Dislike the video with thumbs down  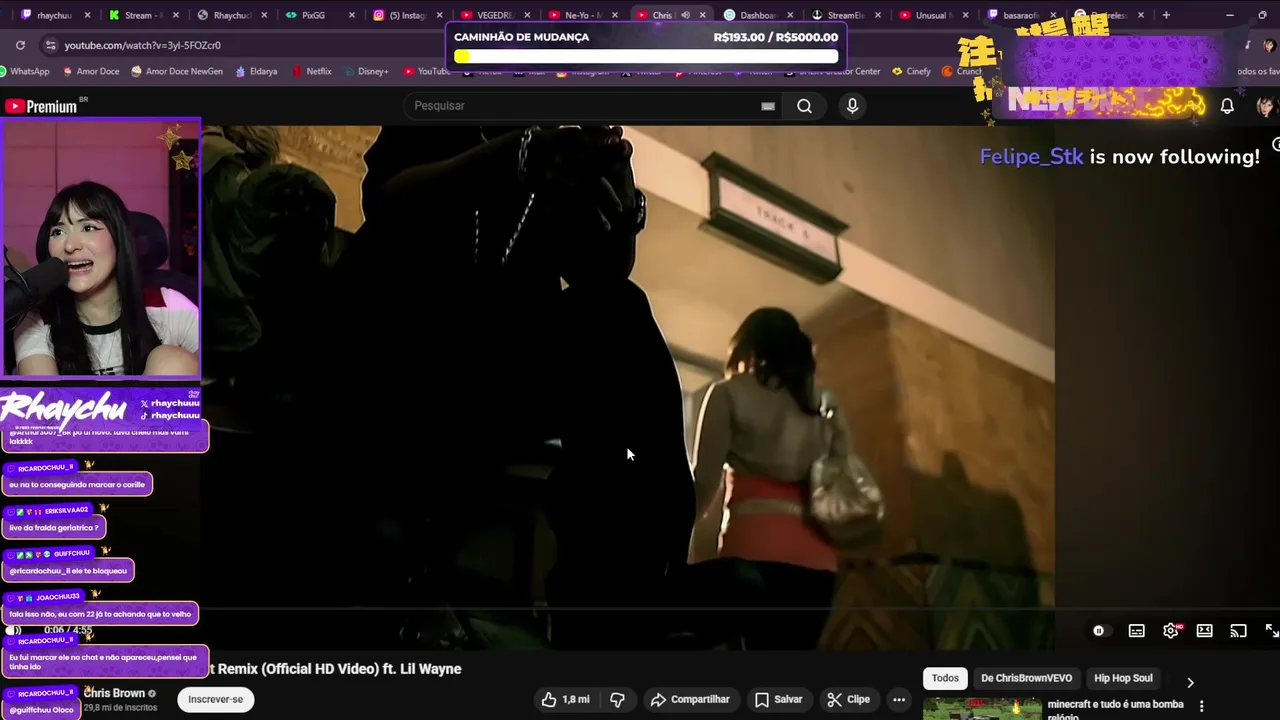[618, 699]
